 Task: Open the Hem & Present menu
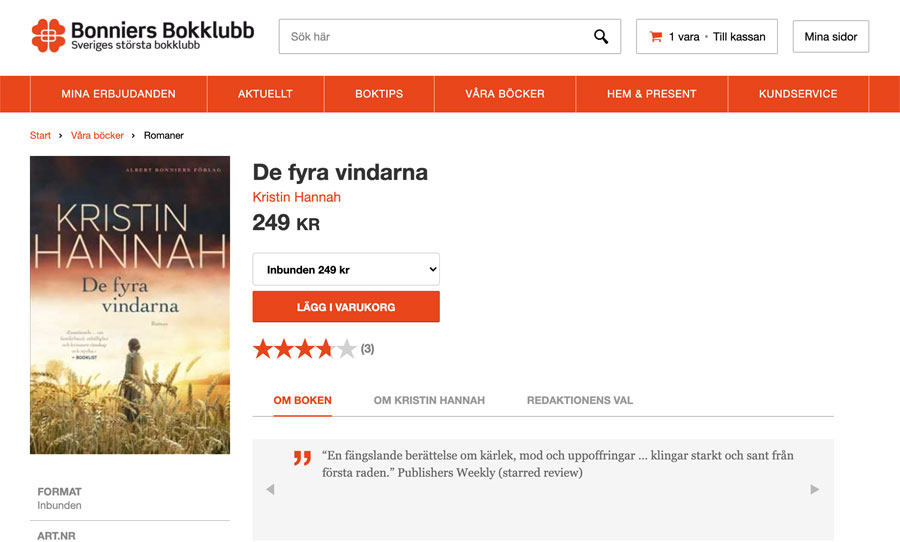tap(651, 94)
